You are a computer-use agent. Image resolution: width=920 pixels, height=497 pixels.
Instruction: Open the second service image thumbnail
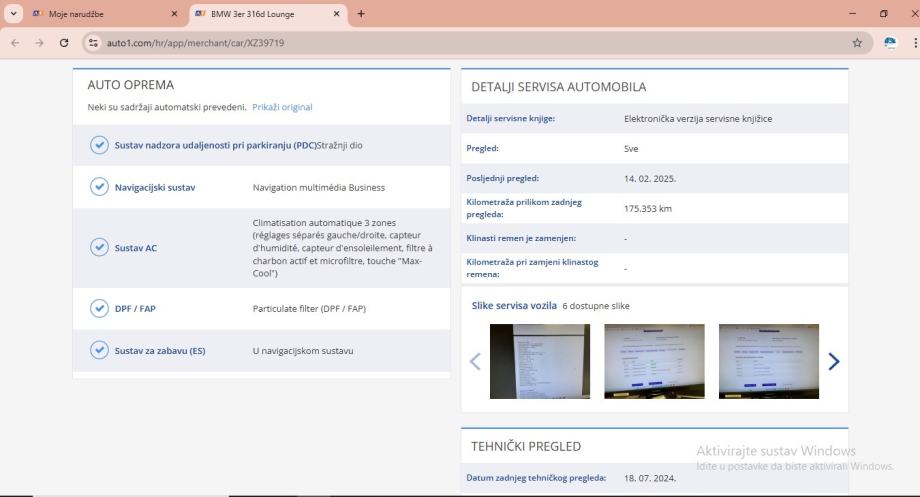pyautogui.click(x=654, y=361)
